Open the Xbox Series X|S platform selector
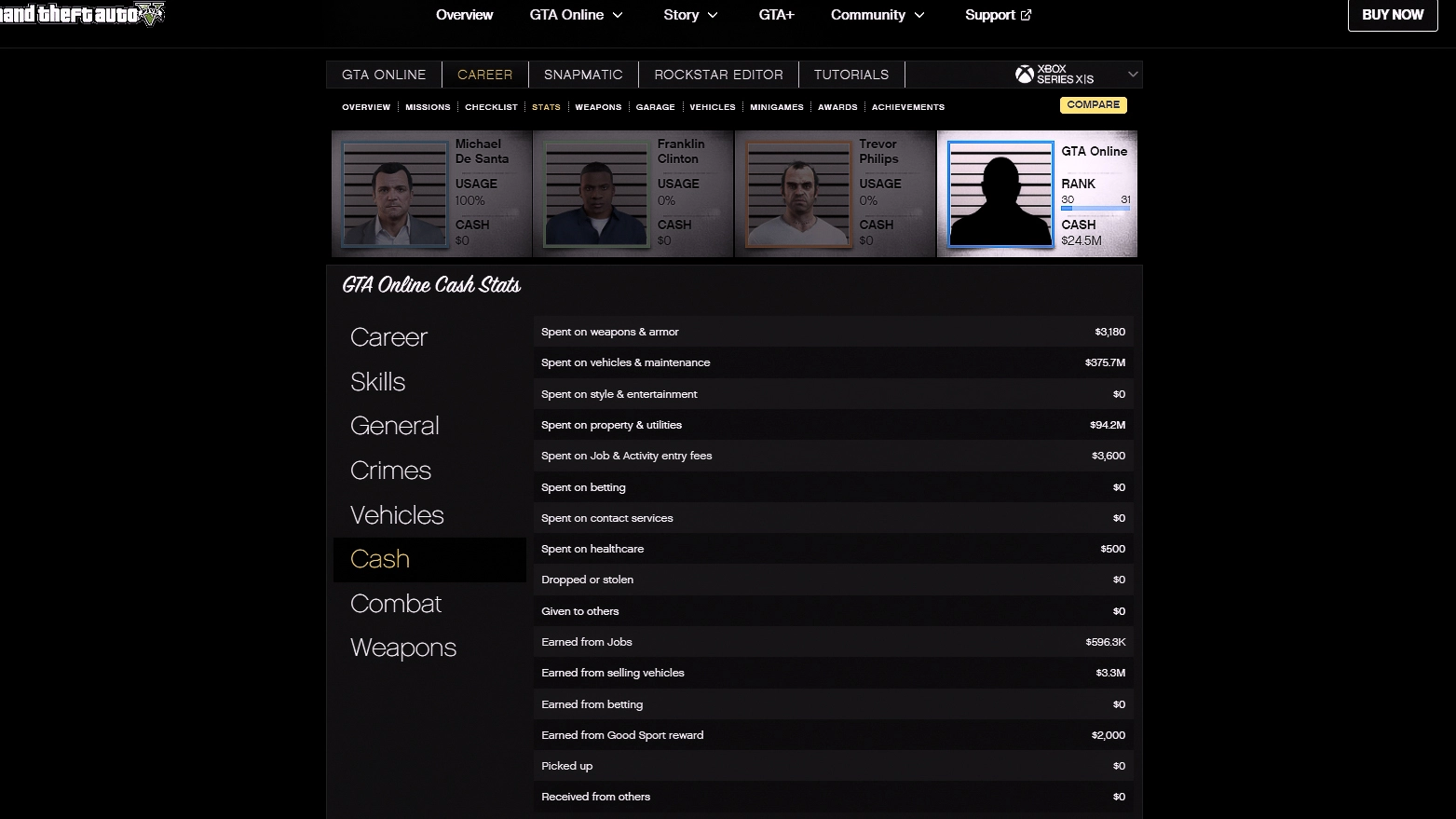 click(x=1077, y=75)
